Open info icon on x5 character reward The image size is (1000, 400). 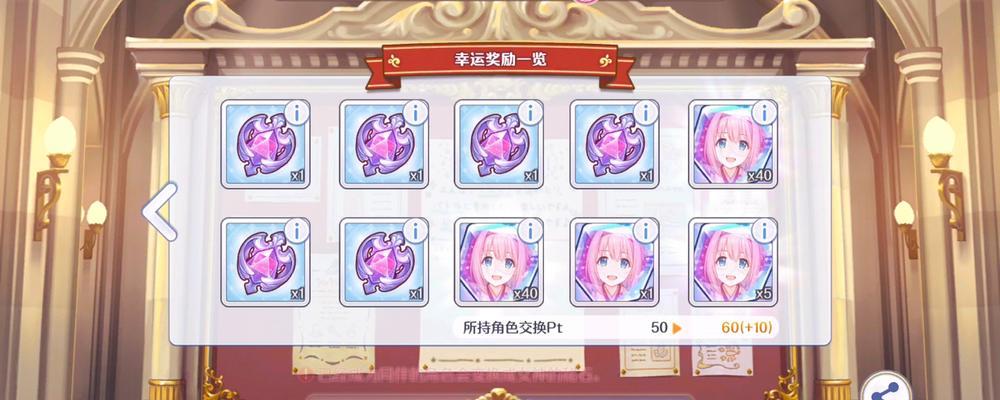764,230
